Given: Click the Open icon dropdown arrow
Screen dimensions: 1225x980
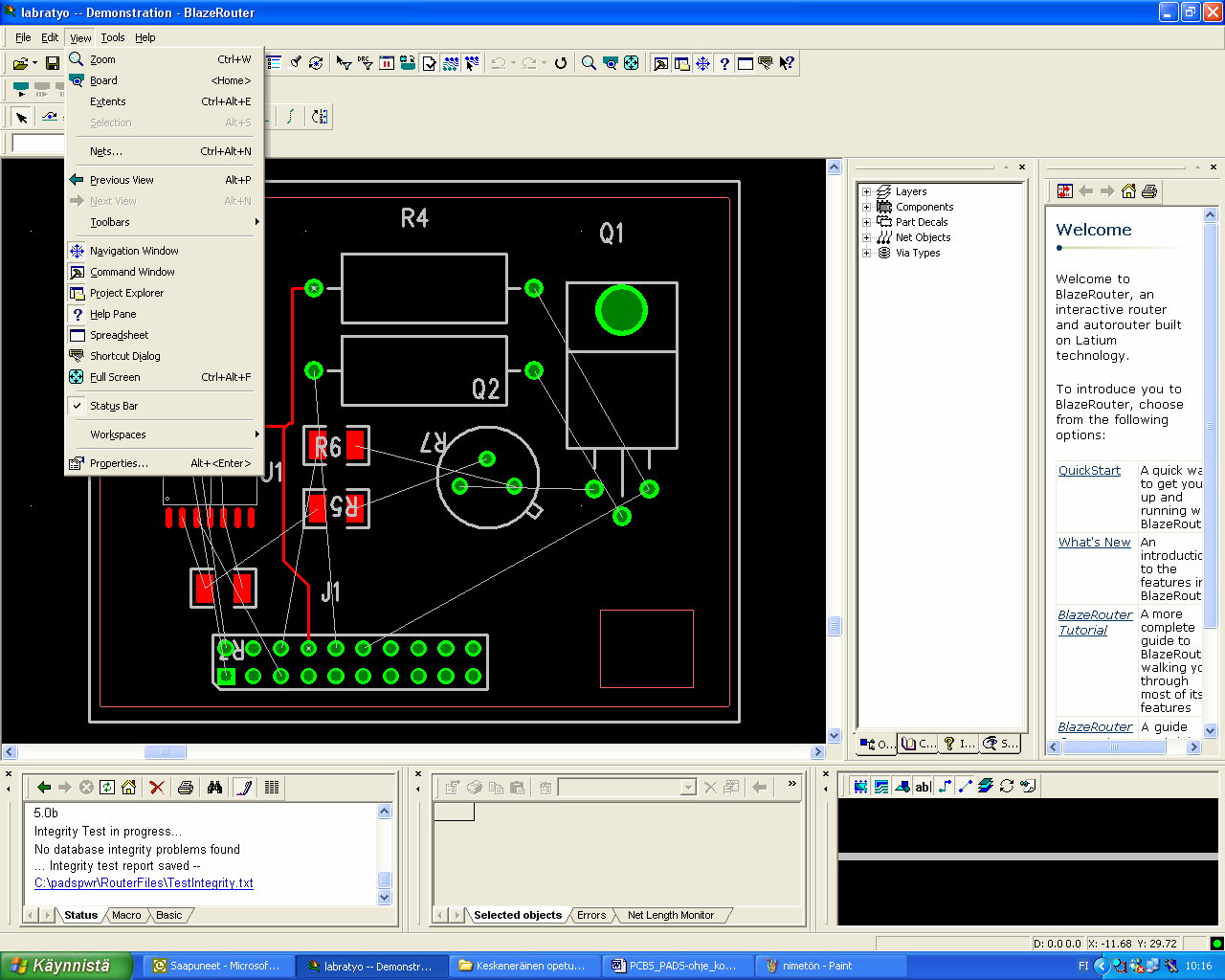Looking at the screenshot, I should click(34, 63).
